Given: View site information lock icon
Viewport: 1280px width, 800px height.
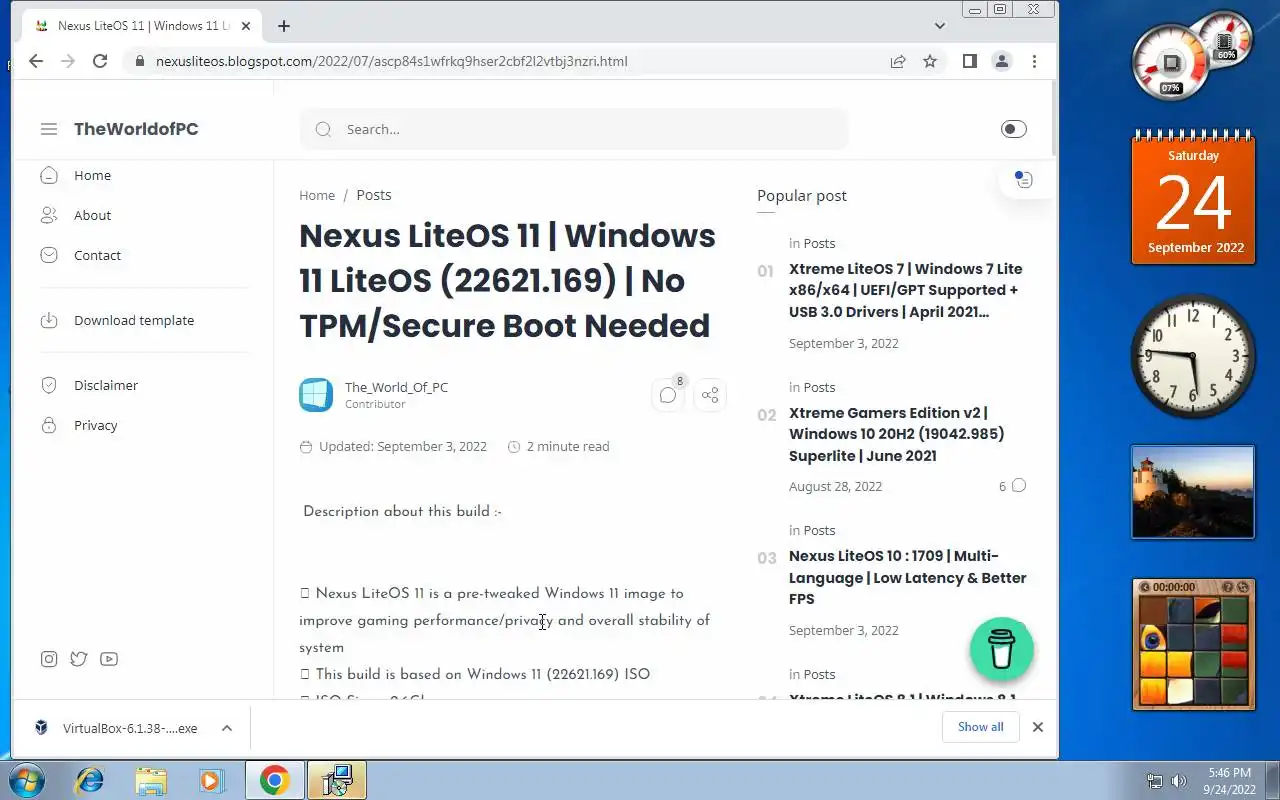Looking at the screenshot, I should (x=139, y=61).
